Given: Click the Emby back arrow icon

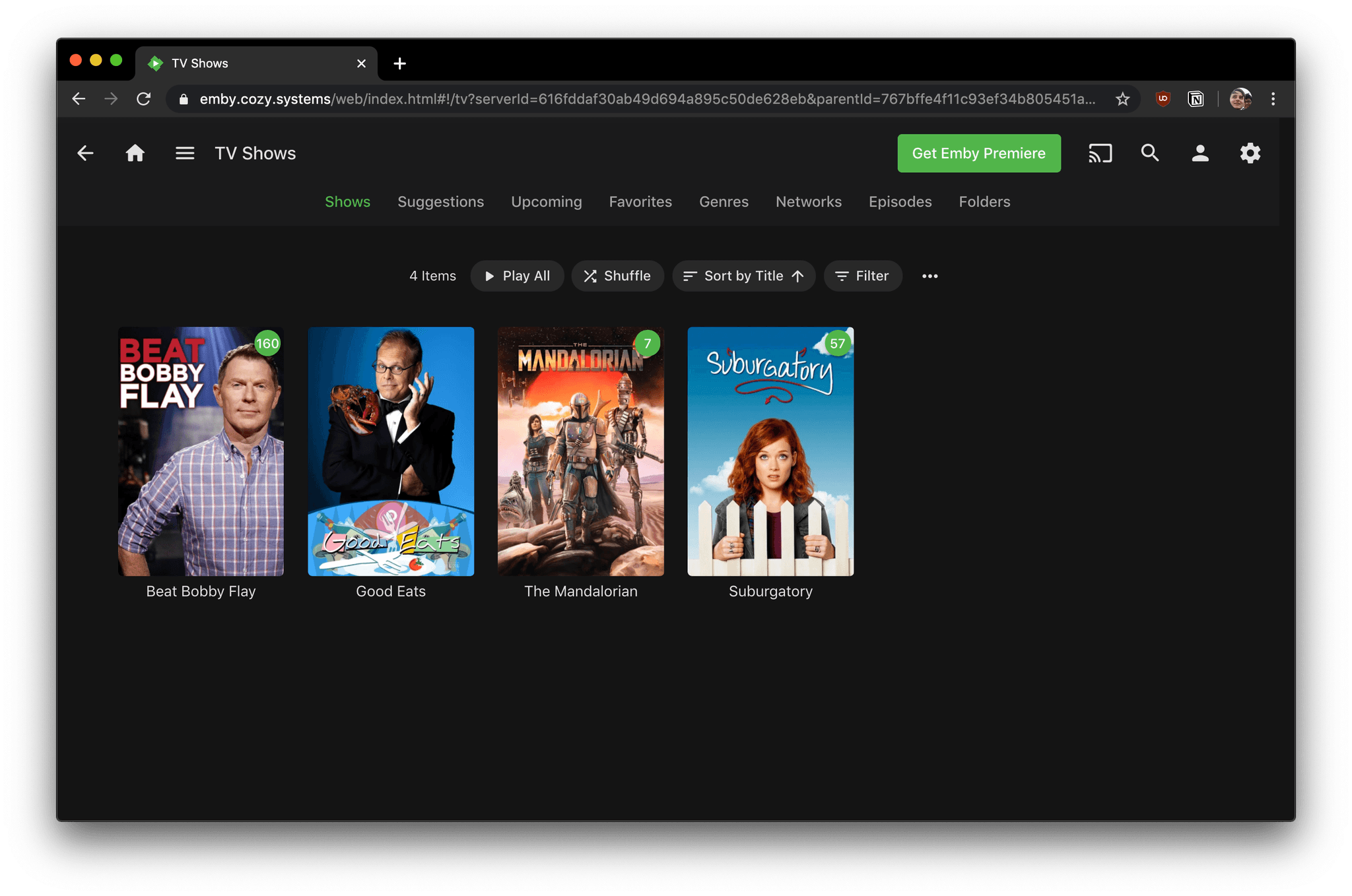Looking at the screenshot, I should (x=85, y=153).
